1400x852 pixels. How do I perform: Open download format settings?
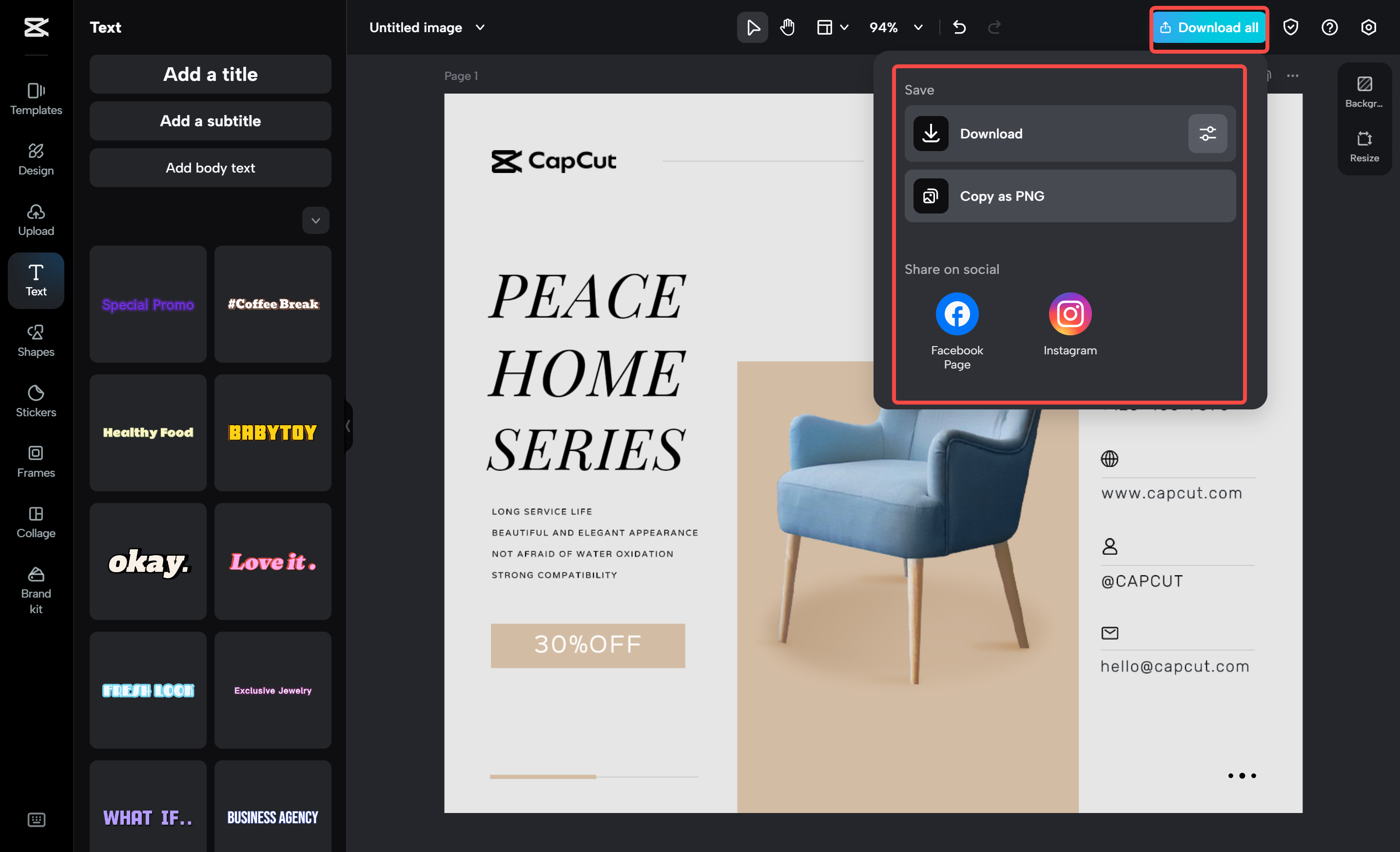coord(1207,134)
